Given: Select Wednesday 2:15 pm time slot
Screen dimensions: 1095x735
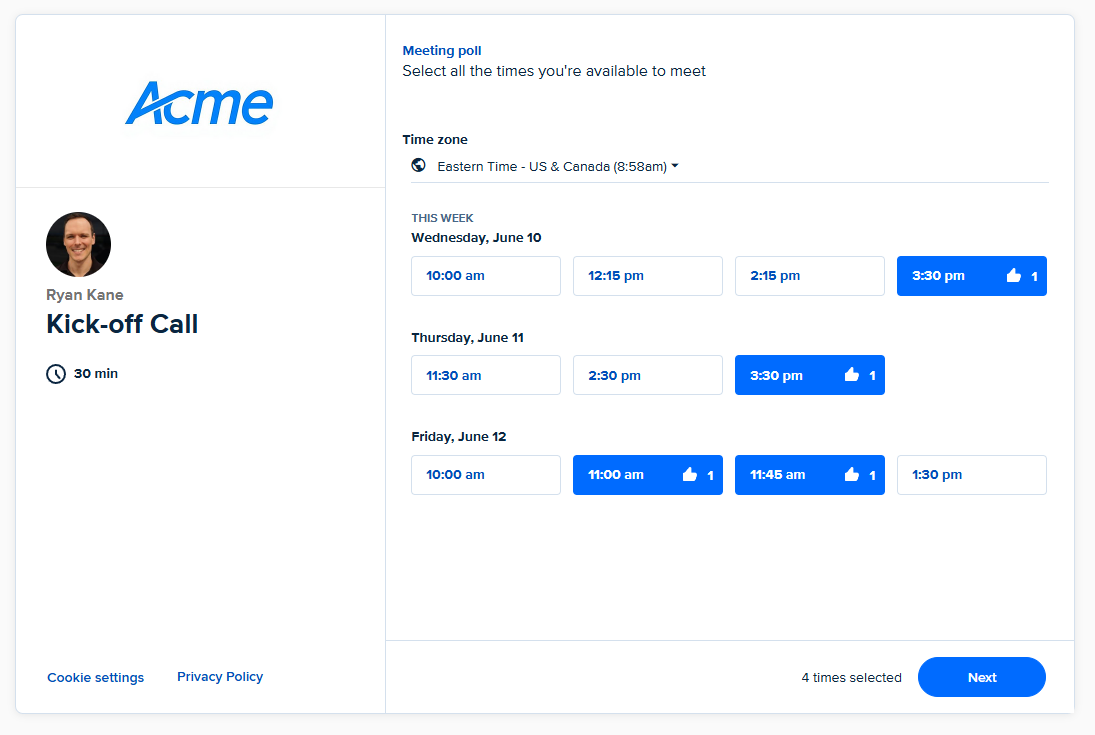Looking at the screenshot, I should (x=810, y=276).
